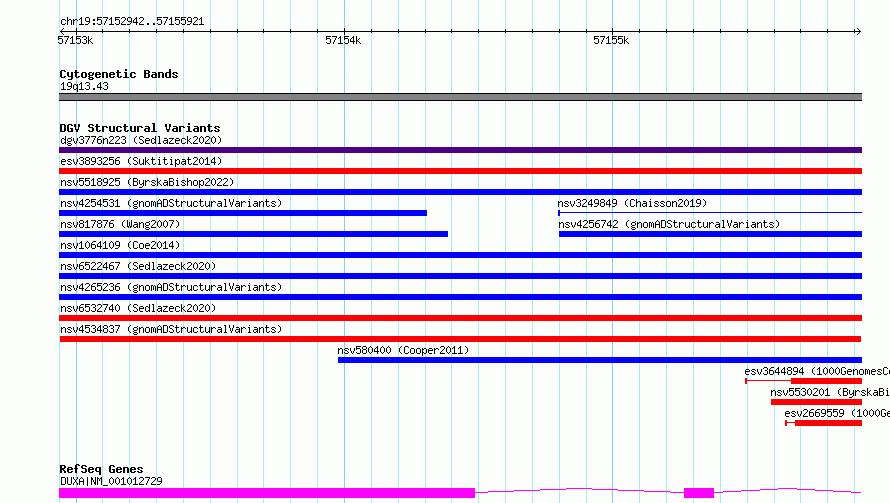Click the thin blue nsv3249849 variant line
This screenshot has height=503, width=890.
point(710,213)
